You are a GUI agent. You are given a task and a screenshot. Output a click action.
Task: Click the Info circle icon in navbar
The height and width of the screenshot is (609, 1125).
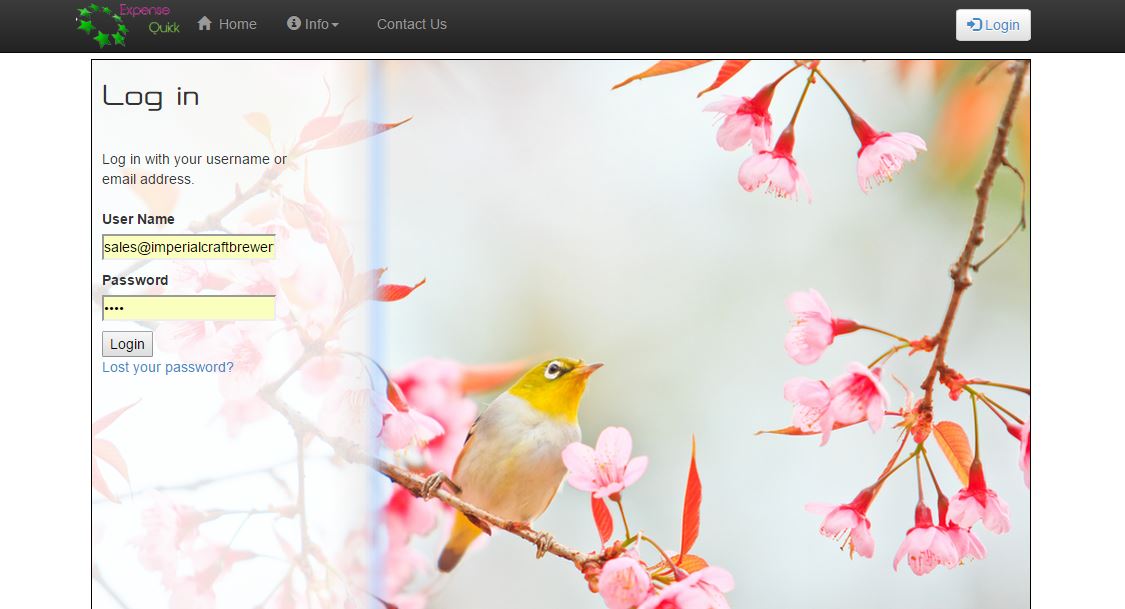(294, 24)
